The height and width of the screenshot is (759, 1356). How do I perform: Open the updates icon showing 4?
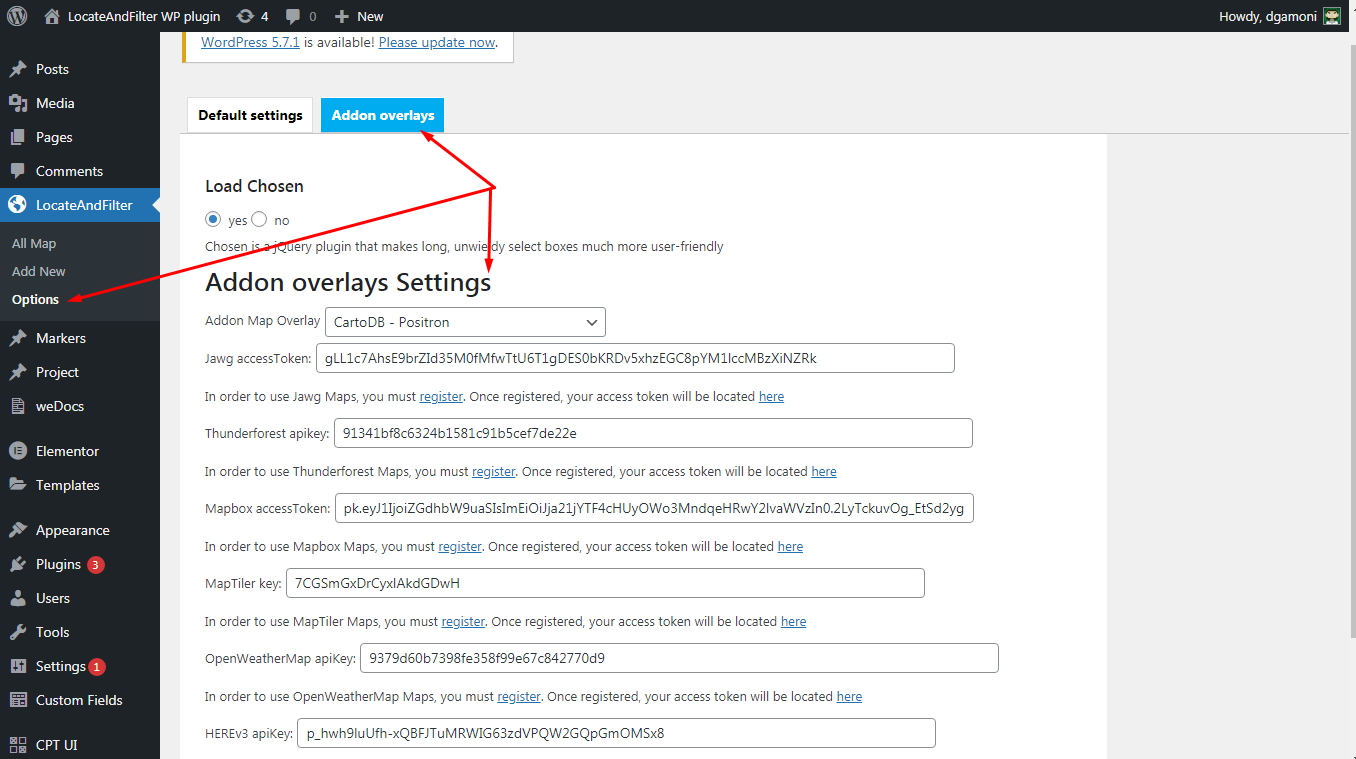tap(245, 16)
